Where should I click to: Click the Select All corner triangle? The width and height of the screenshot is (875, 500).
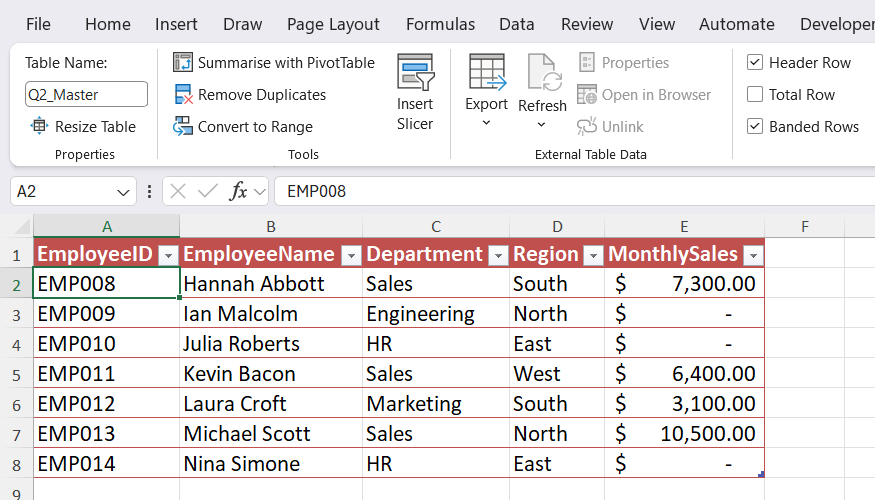click(x=22, y=227)
